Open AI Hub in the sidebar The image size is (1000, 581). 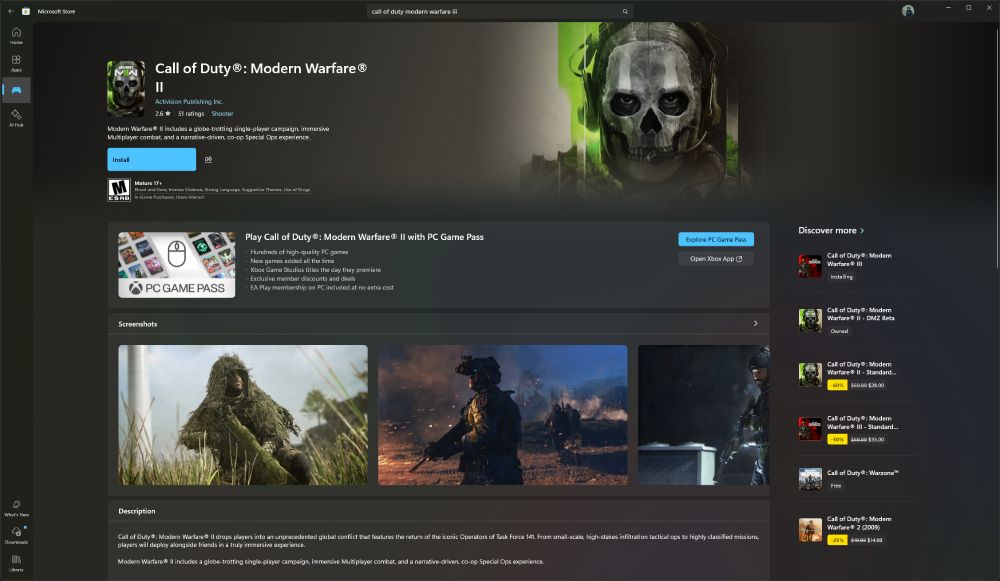click(16, 117)
